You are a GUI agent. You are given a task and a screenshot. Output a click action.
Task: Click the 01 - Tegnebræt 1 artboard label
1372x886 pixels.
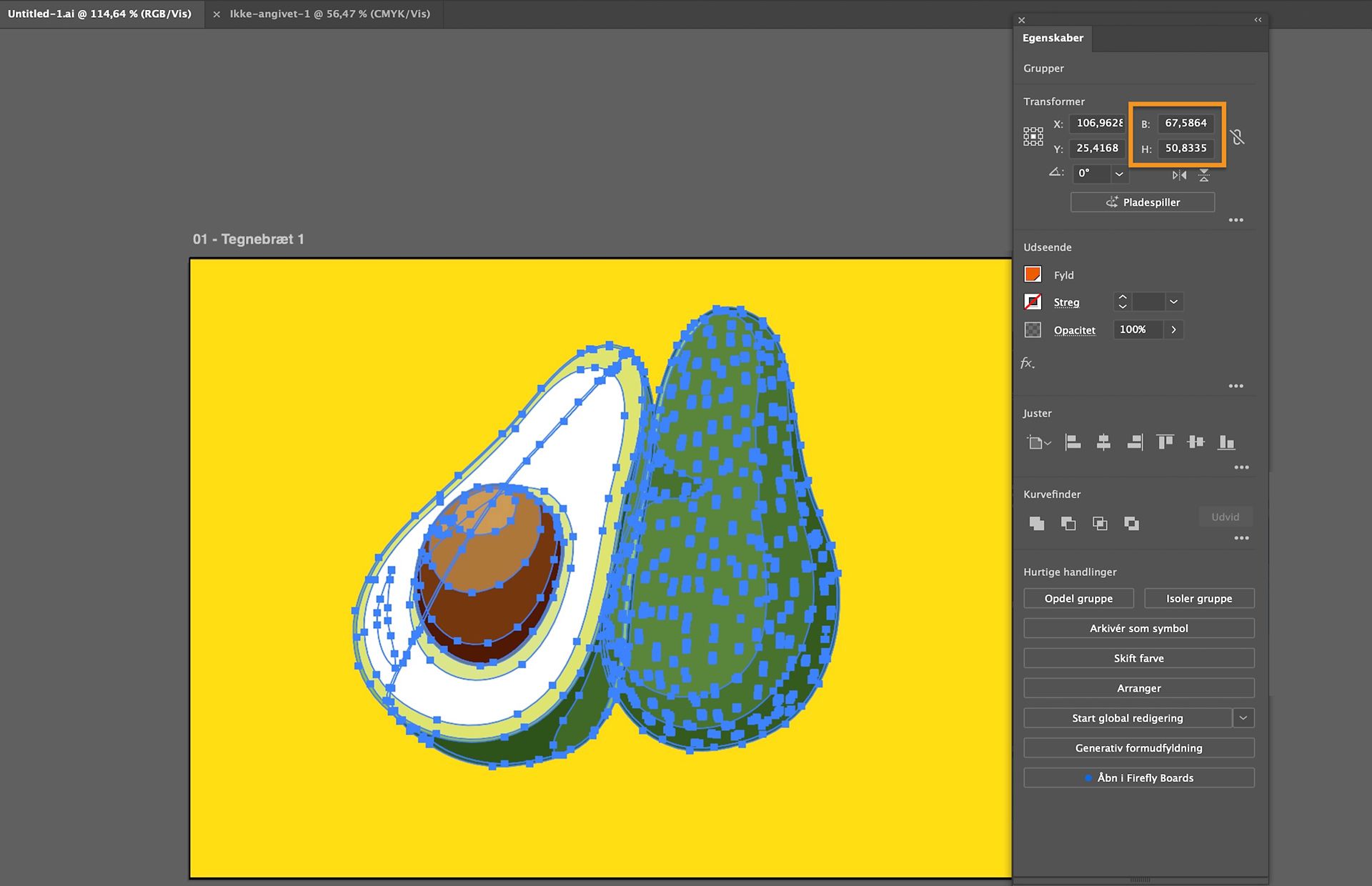coord(249,239)
